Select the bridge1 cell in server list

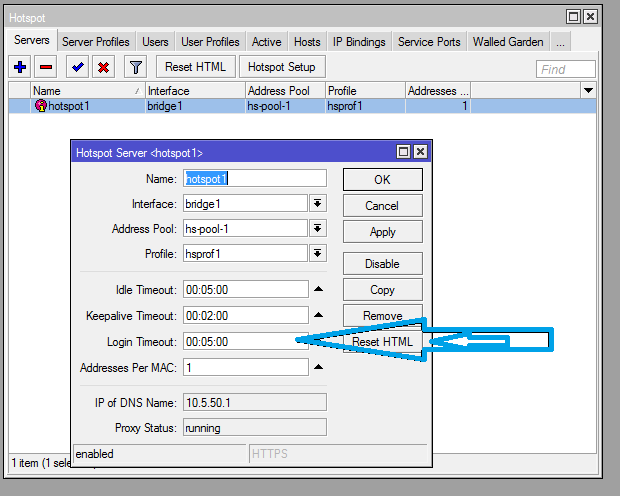[x=195, y=106]
